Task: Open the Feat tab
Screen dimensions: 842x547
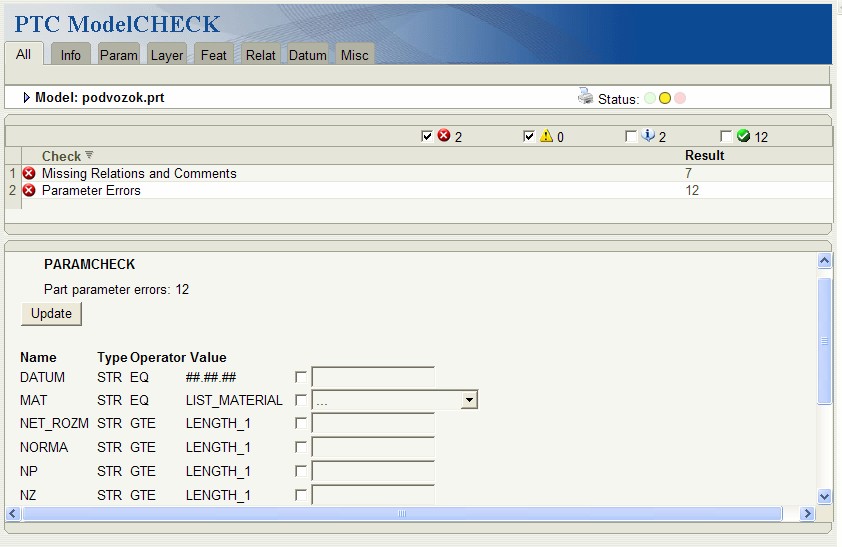Action: [213, 55]
